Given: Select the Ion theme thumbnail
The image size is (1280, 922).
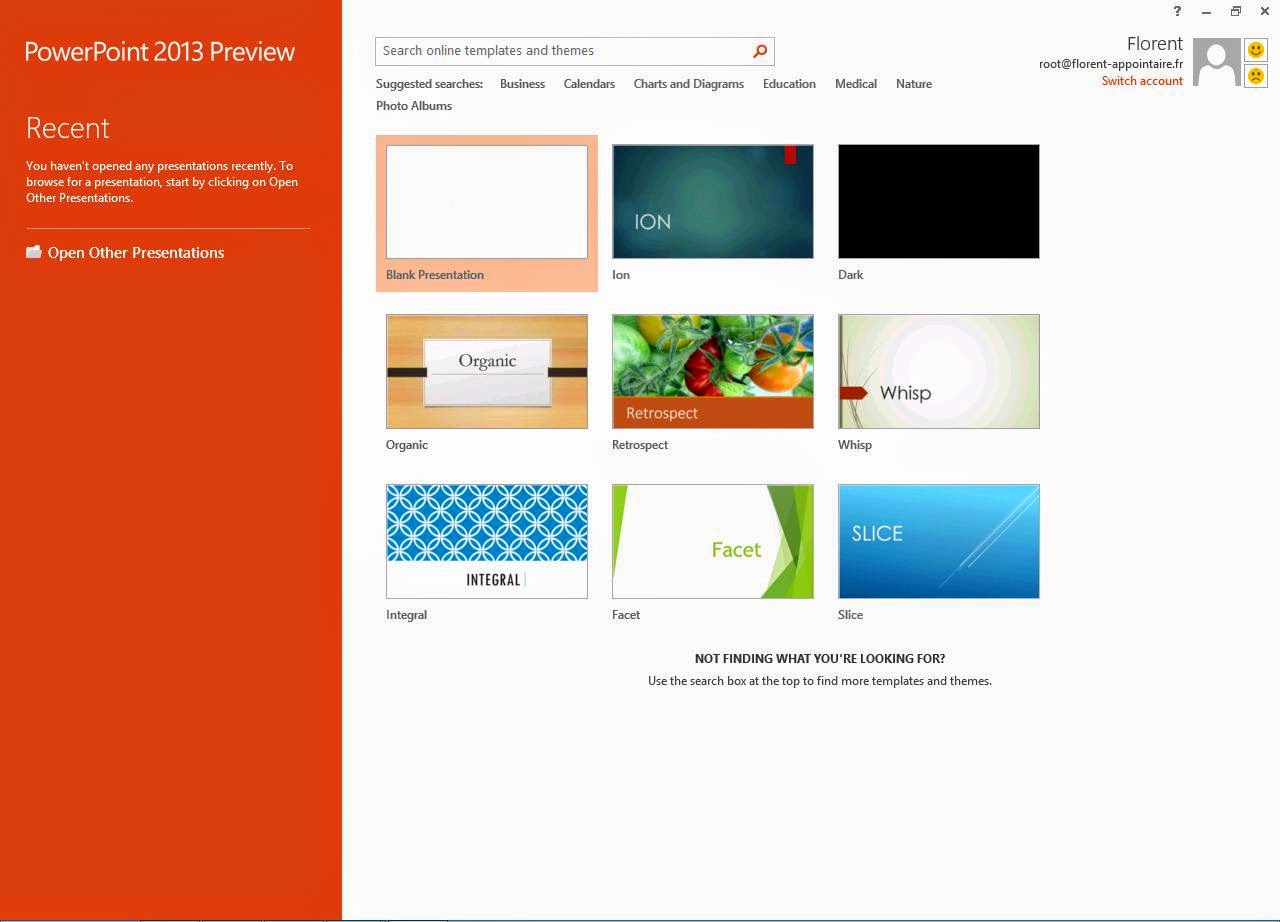Looking at the screenshot, I should [713, 202].
